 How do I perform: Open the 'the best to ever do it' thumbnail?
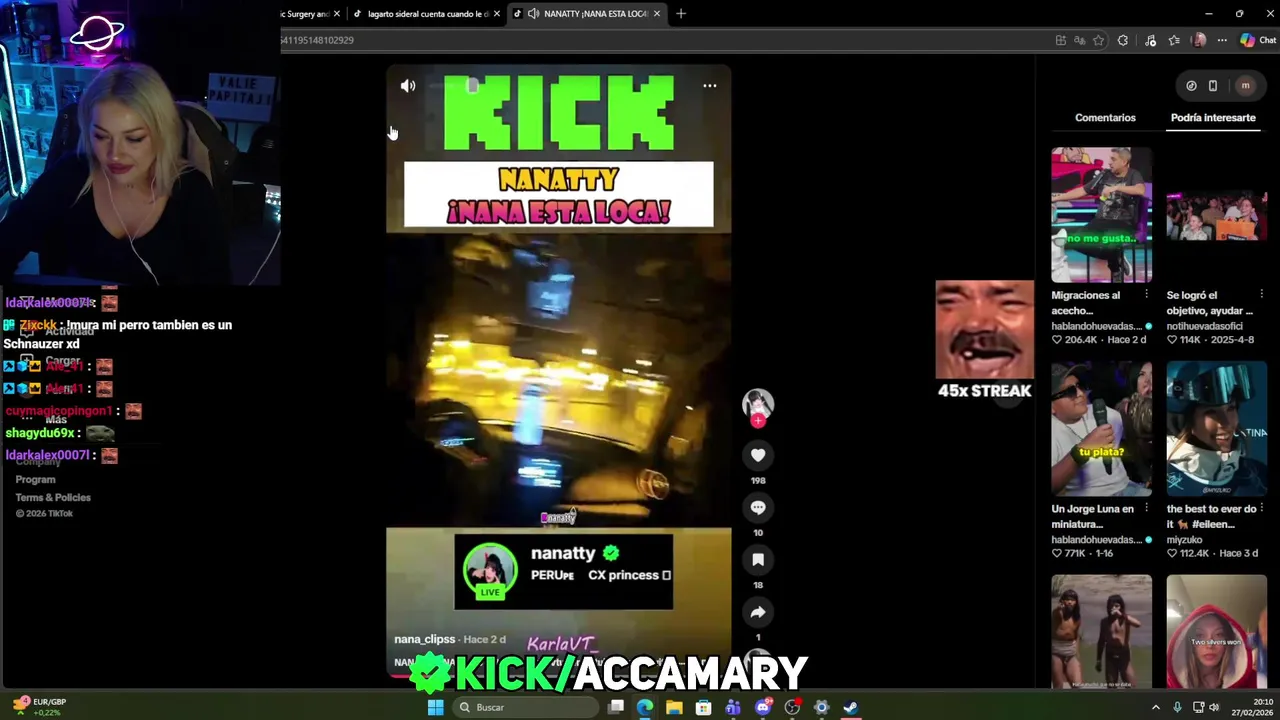coord(1216,429)
